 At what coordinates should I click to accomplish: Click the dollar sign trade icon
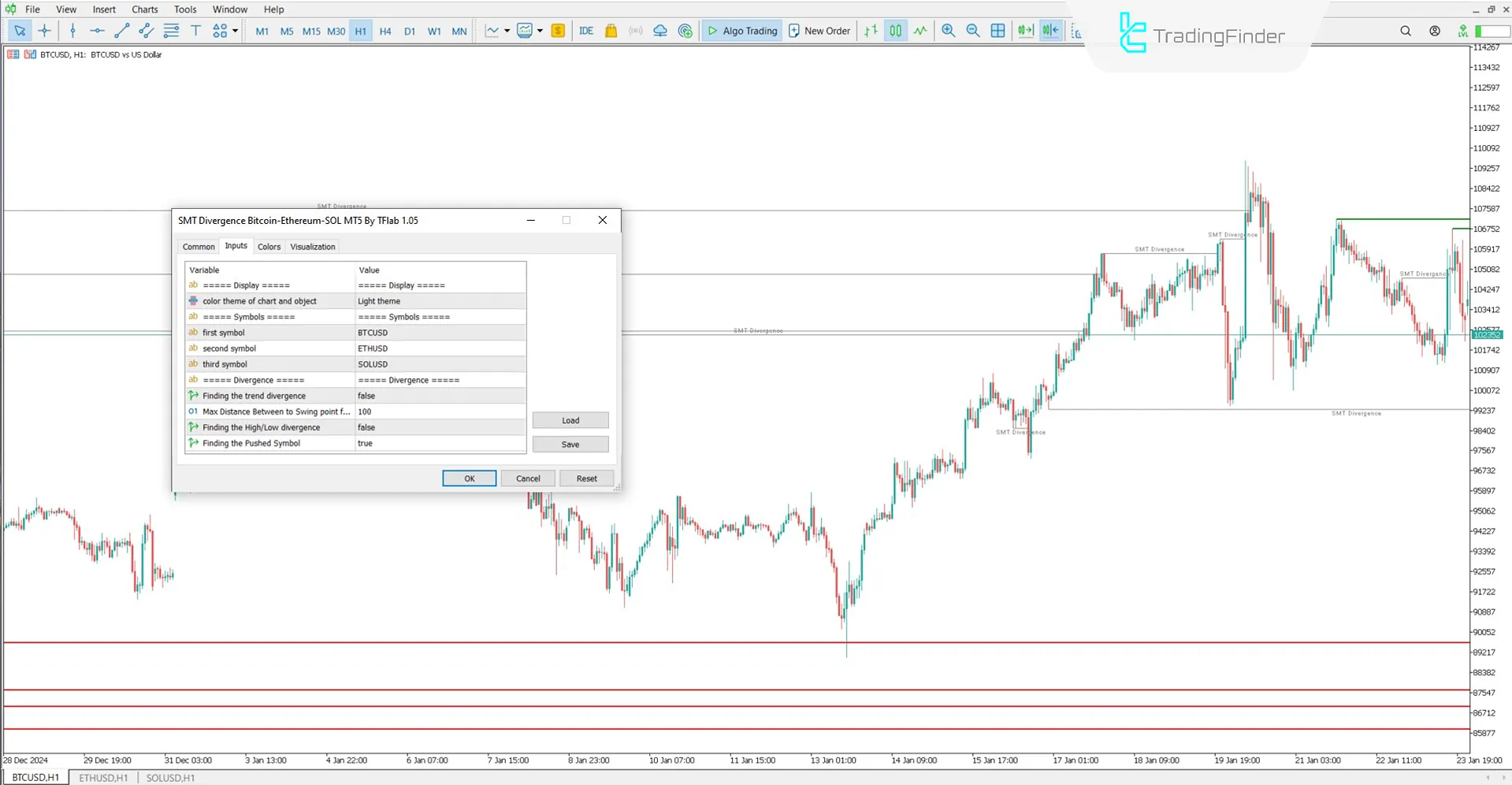pyautogui.click(x=558, y=31)
